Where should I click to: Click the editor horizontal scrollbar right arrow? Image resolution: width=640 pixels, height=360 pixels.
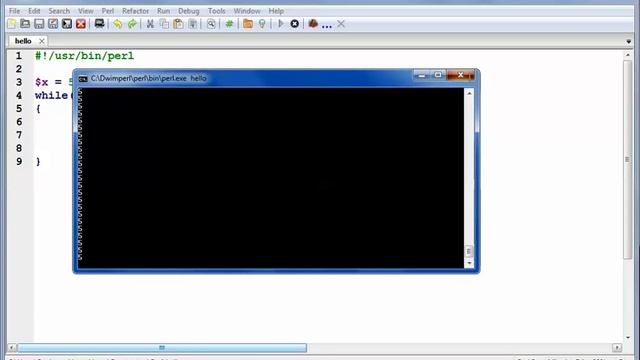[617, 348]
